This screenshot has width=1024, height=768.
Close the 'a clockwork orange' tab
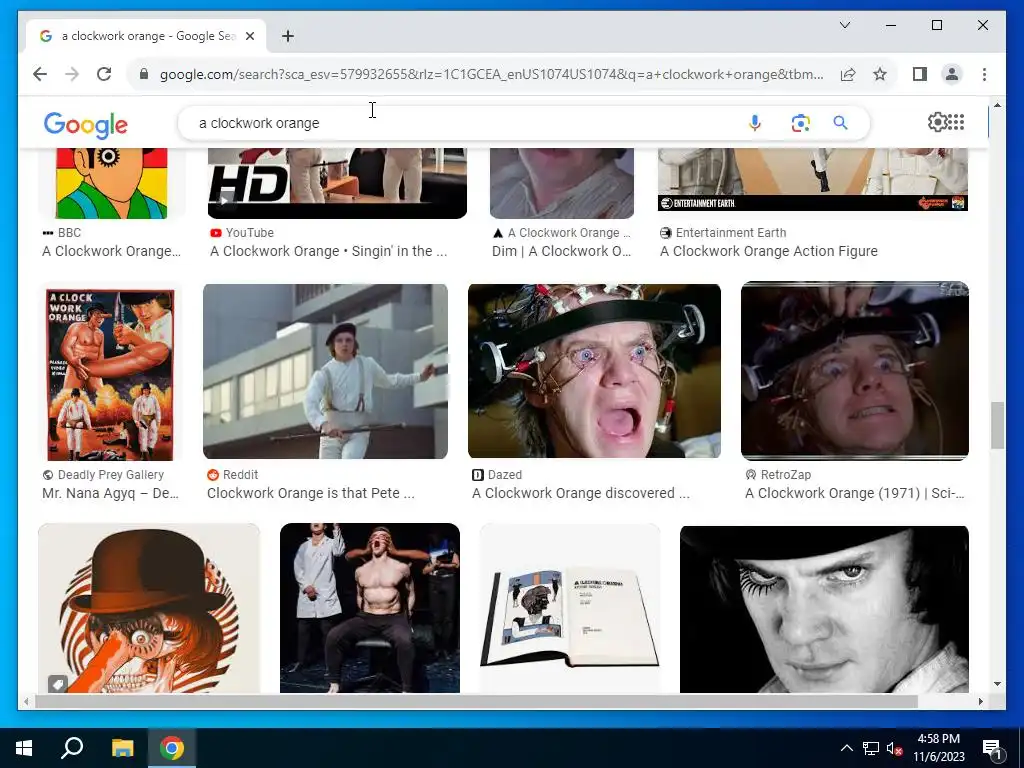tap(249, 36)
